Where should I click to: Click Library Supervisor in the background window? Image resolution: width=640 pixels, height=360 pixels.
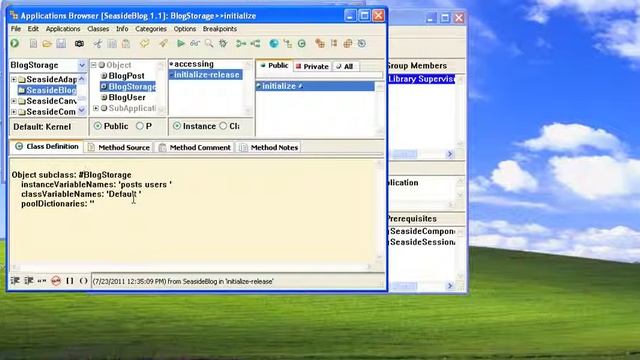point(421,79)
